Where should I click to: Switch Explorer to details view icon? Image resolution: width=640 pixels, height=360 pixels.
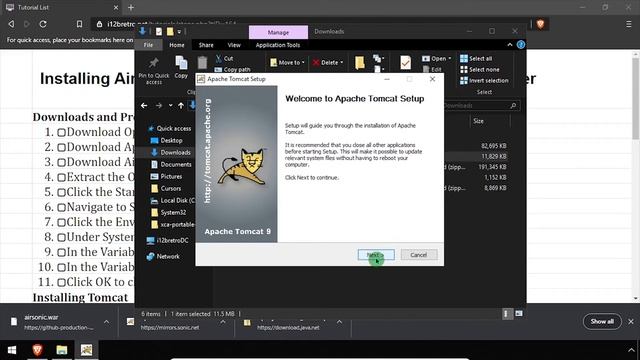tap(507, 313)
